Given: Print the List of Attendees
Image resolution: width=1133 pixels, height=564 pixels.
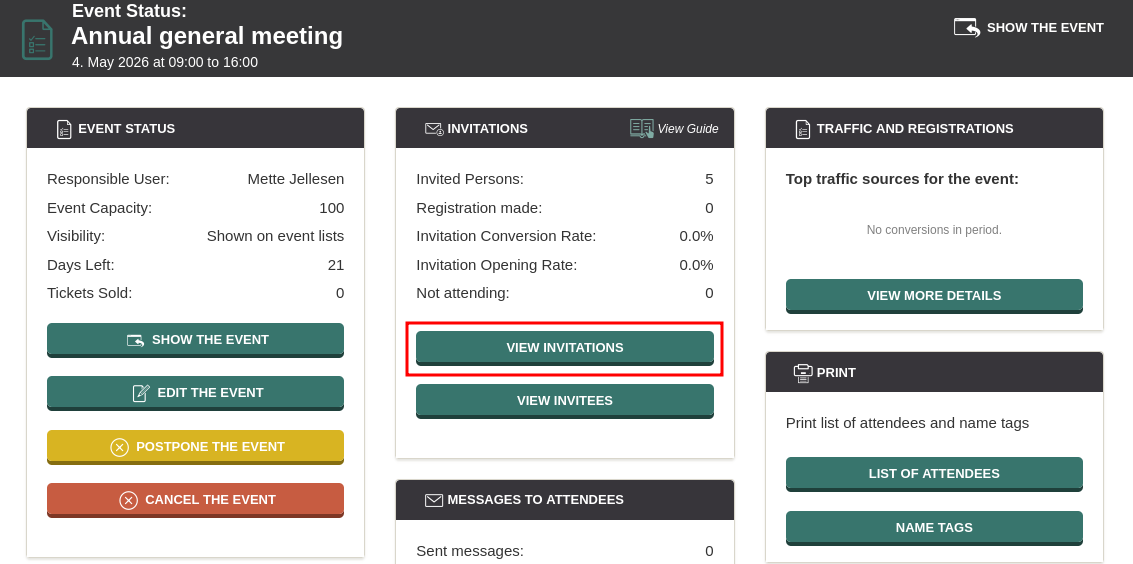Looking at the screenshot, I should [x=933, y=474].
